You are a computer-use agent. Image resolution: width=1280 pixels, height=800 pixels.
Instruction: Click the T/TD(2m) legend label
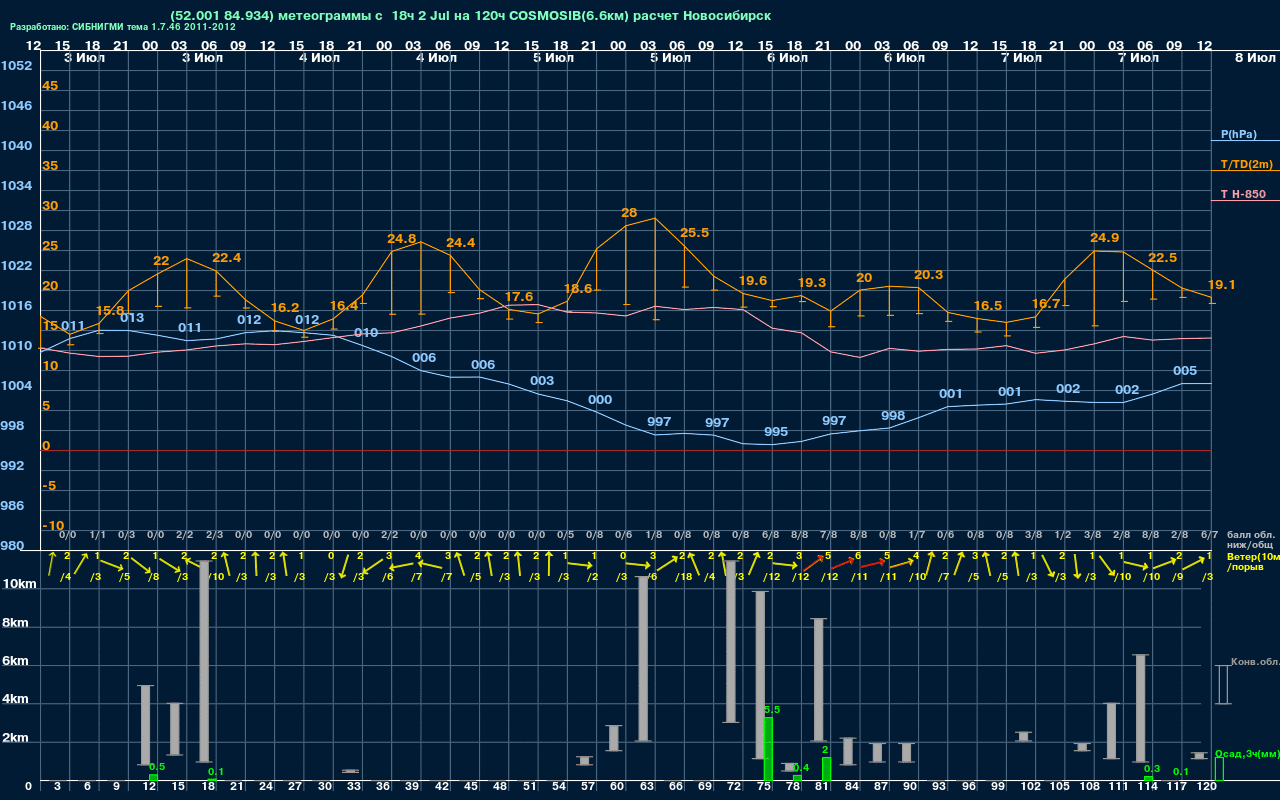coord(1246,164)
